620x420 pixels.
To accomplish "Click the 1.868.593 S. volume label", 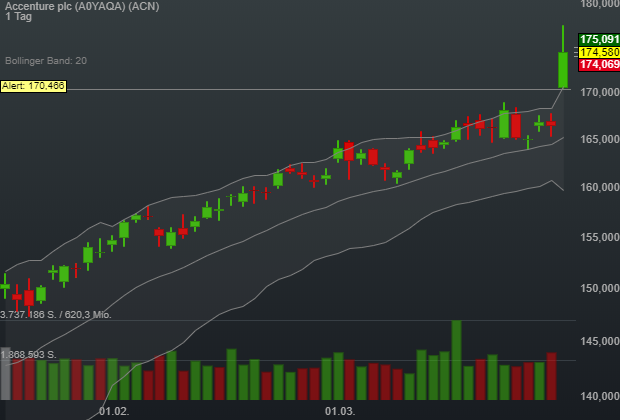I will 28,355.
